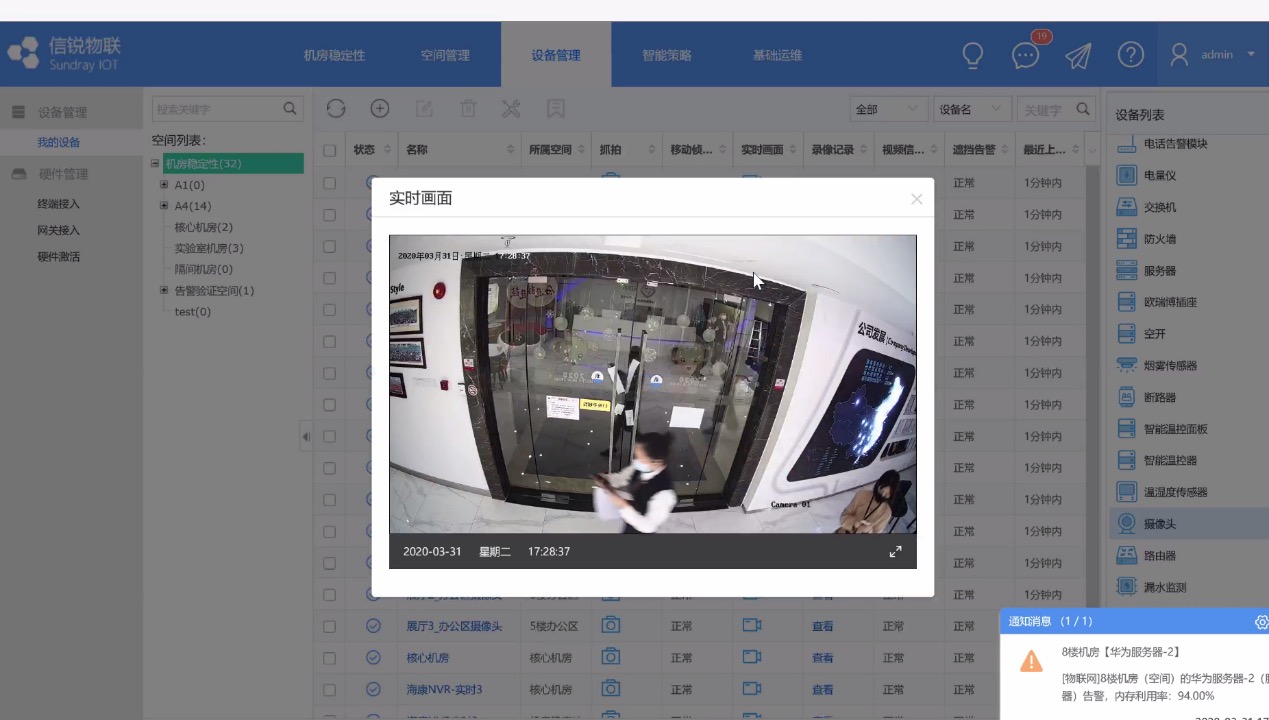Switch to the 空间管理 tab
1269x720 pixels.
444,55
